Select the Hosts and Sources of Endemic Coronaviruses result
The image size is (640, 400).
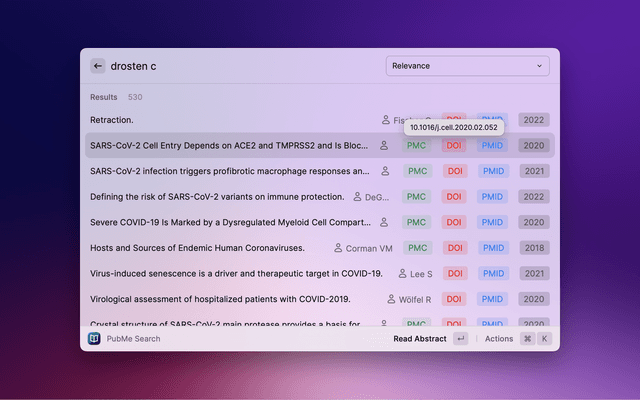pos(208,248)
